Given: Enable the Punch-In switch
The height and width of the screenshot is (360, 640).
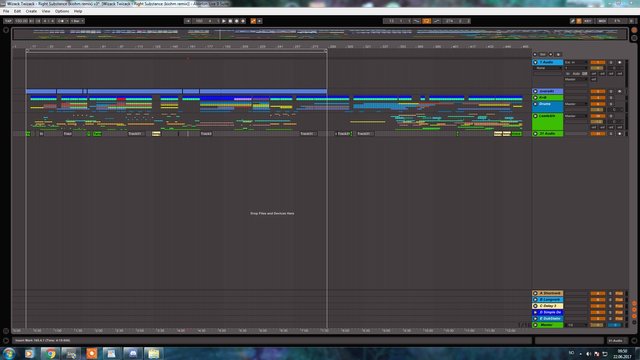Looking at the screenshot, I should click(416, 21).
